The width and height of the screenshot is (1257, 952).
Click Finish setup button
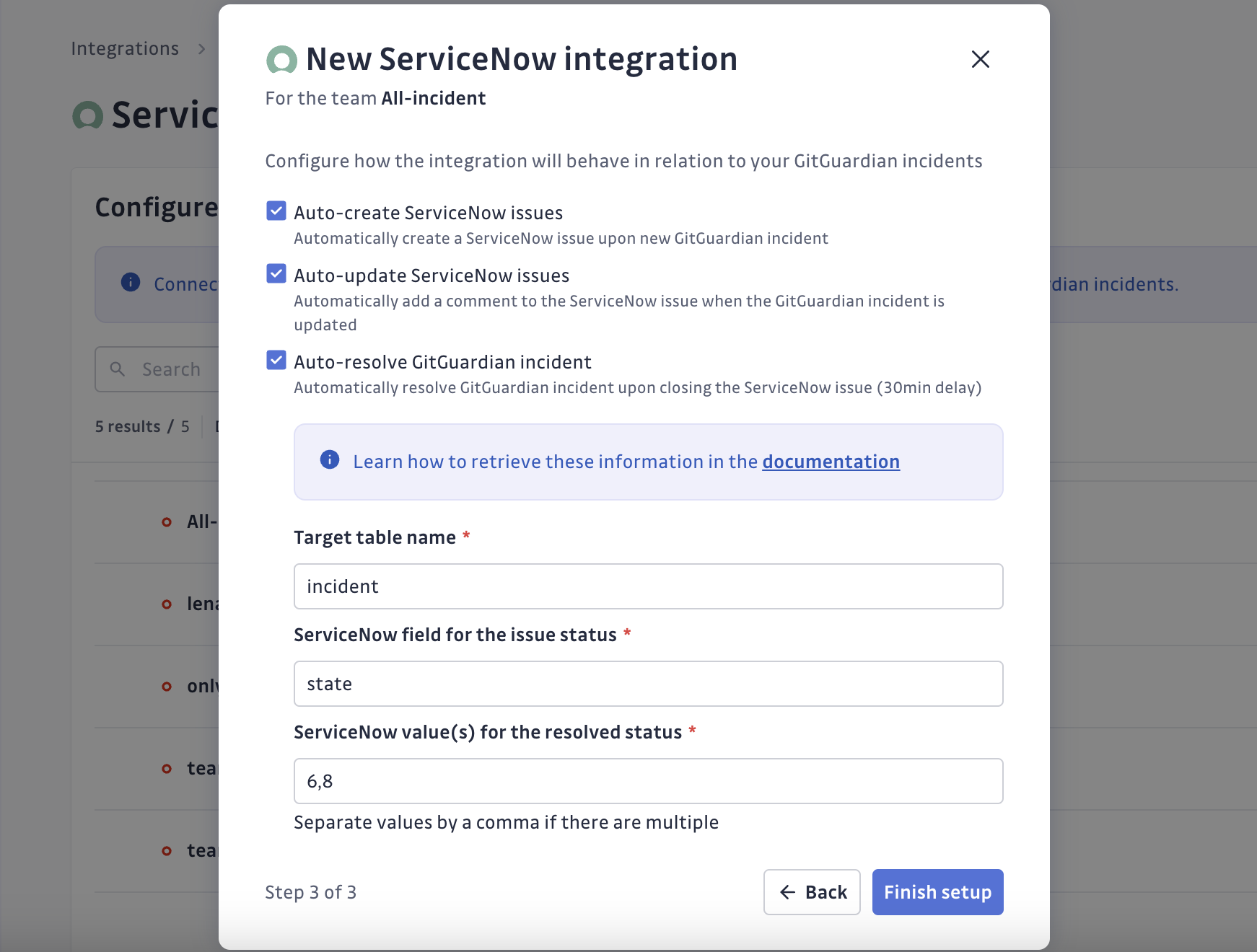click(x=937, y=892)
